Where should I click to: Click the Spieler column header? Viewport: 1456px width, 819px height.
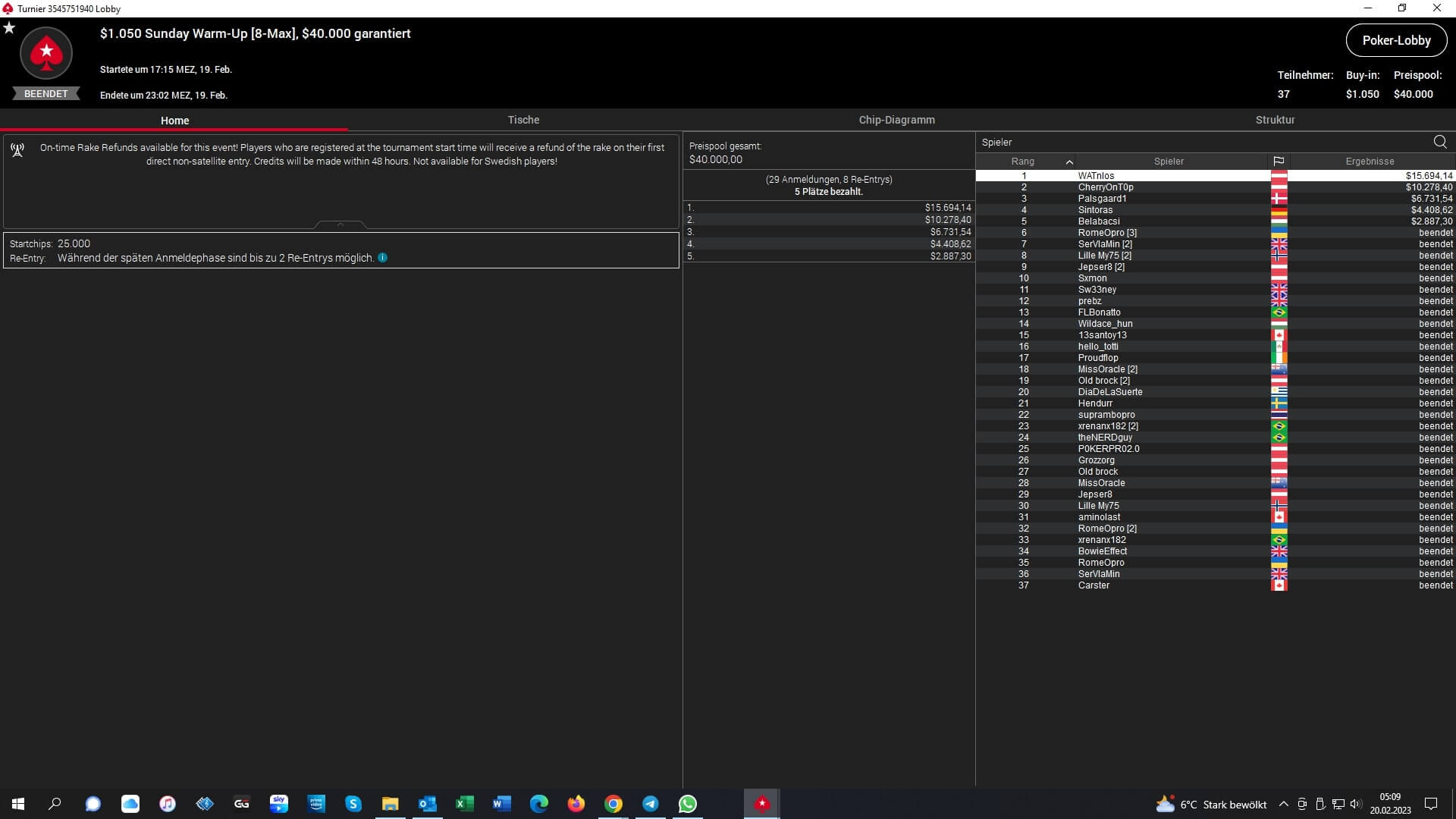(x=1169, y=162)
